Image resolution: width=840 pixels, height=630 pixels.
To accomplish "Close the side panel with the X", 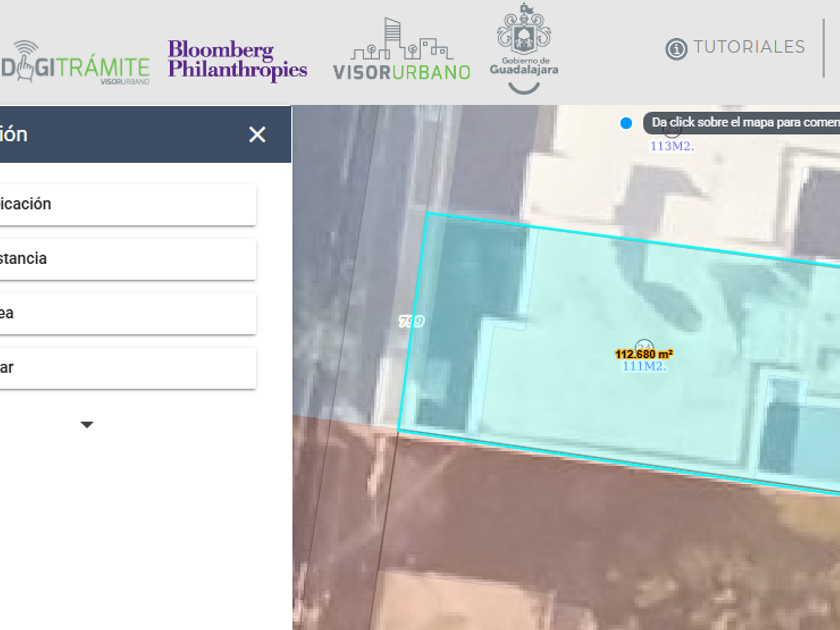I will [257, 134].
